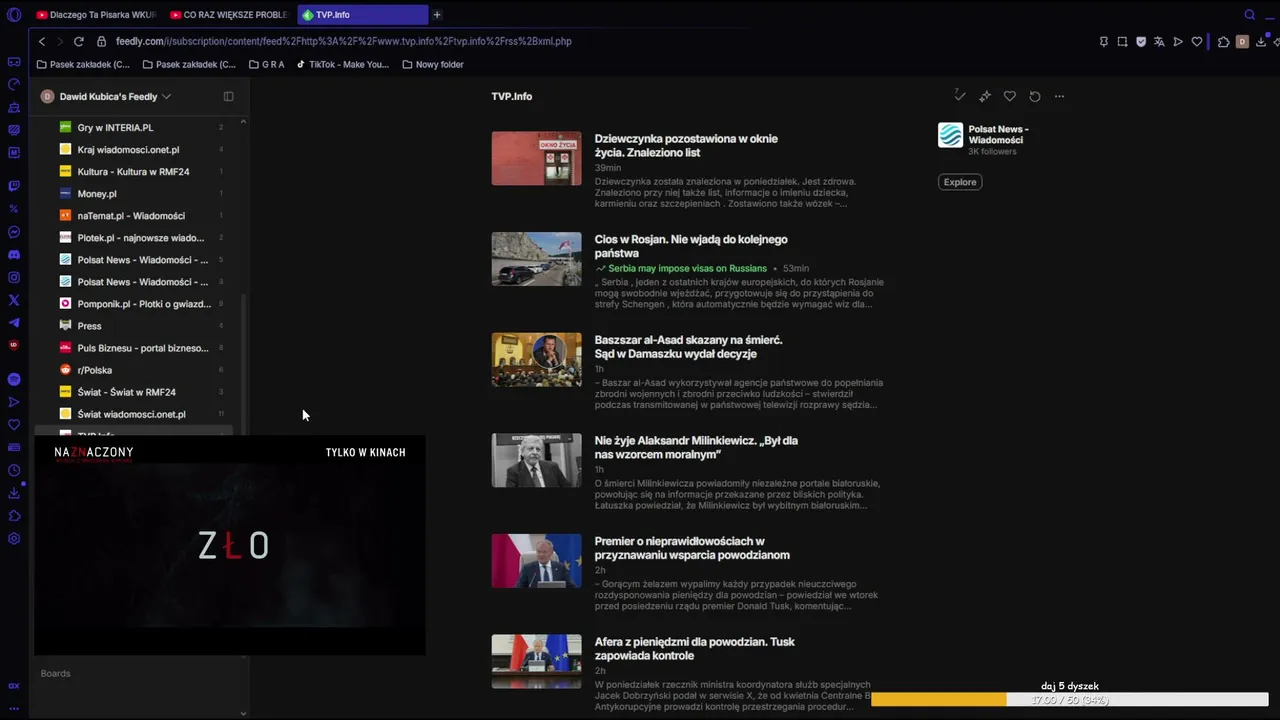Open Twitch in the Opera sidebar

tap(14, 186)
